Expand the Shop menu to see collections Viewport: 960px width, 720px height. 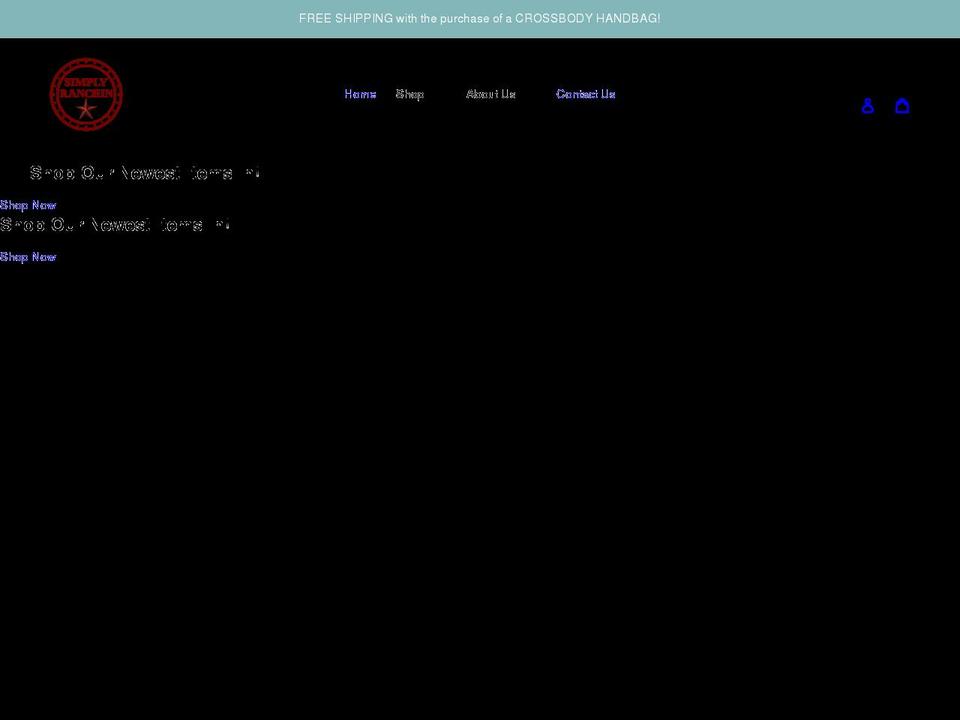point(409,94)
